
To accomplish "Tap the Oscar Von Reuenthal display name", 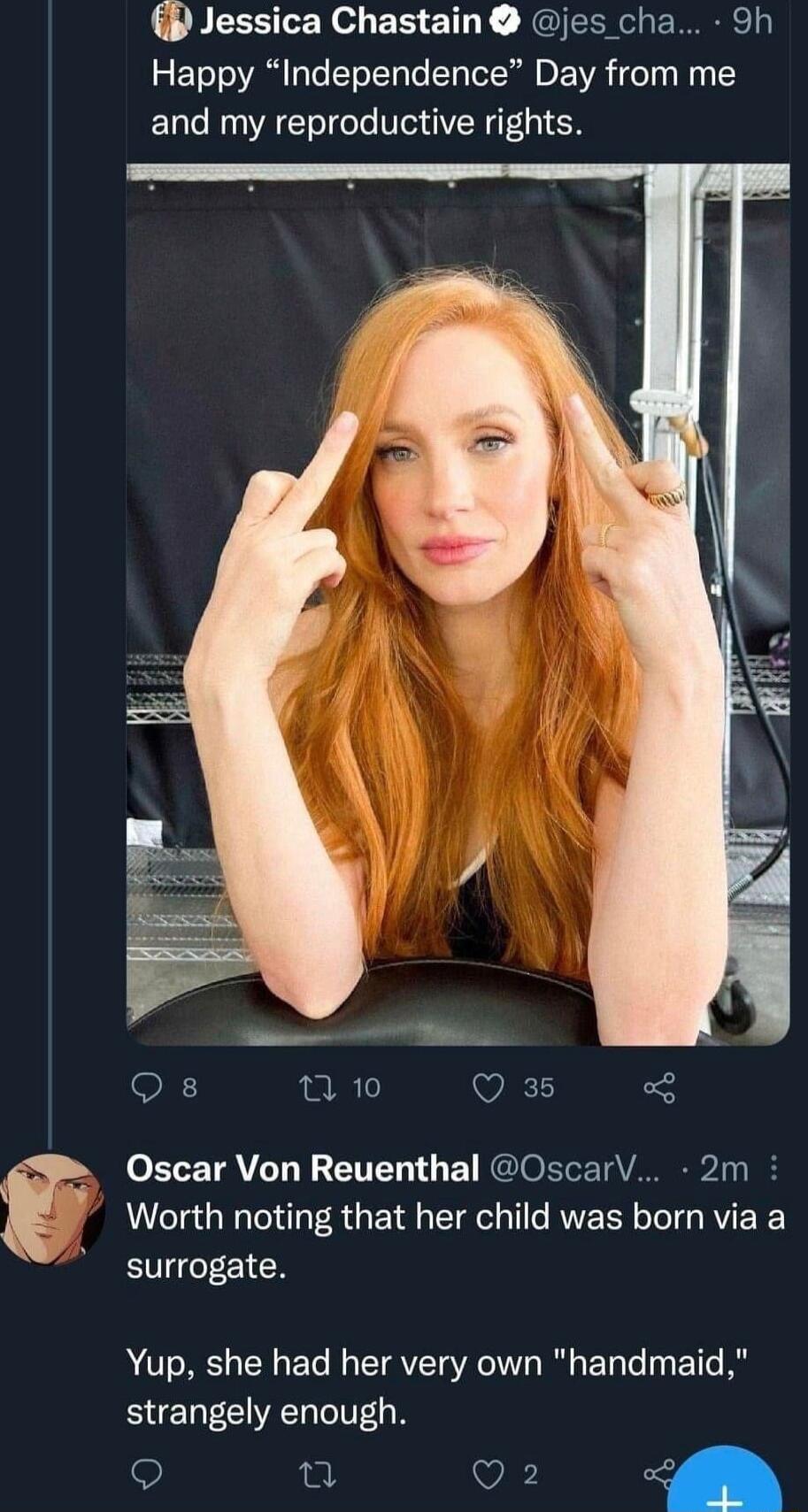I will 303,1169.
